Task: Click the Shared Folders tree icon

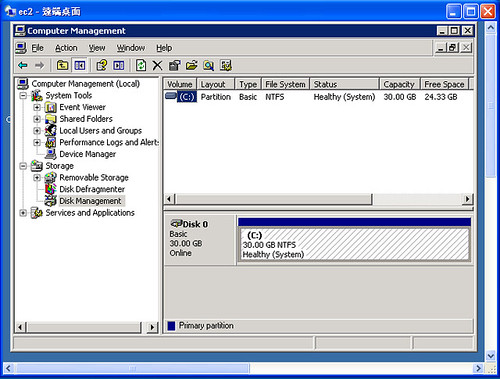Action: pyautogui.click(x=51, y=119)
